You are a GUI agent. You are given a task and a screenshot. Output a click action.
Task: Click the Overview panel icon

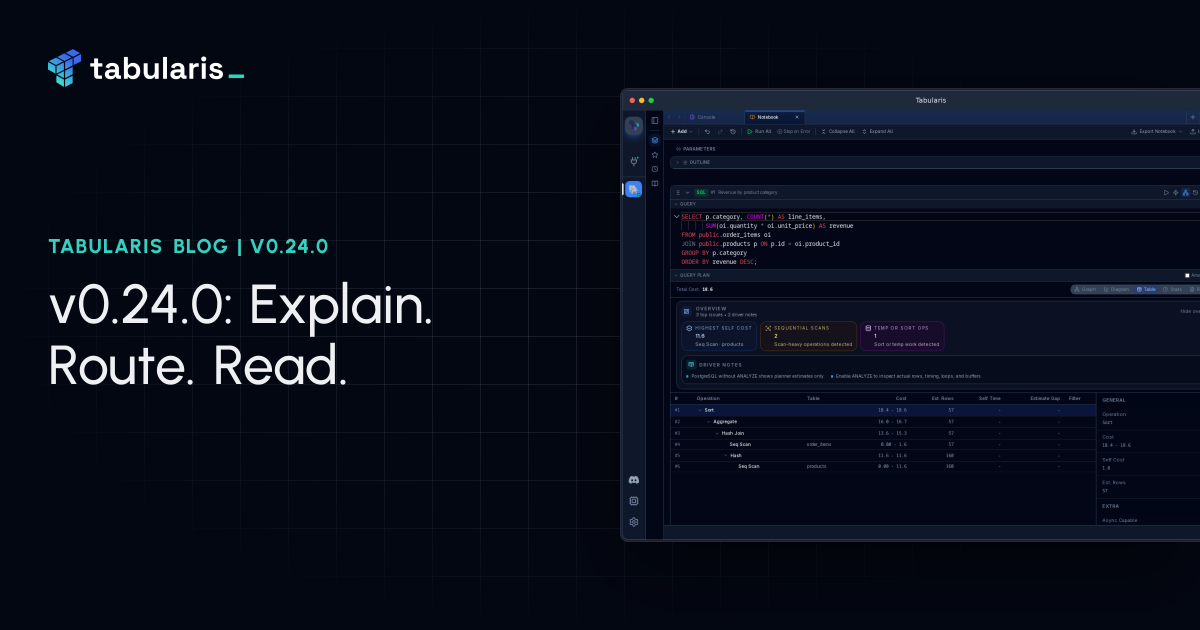tap(686, 311)
